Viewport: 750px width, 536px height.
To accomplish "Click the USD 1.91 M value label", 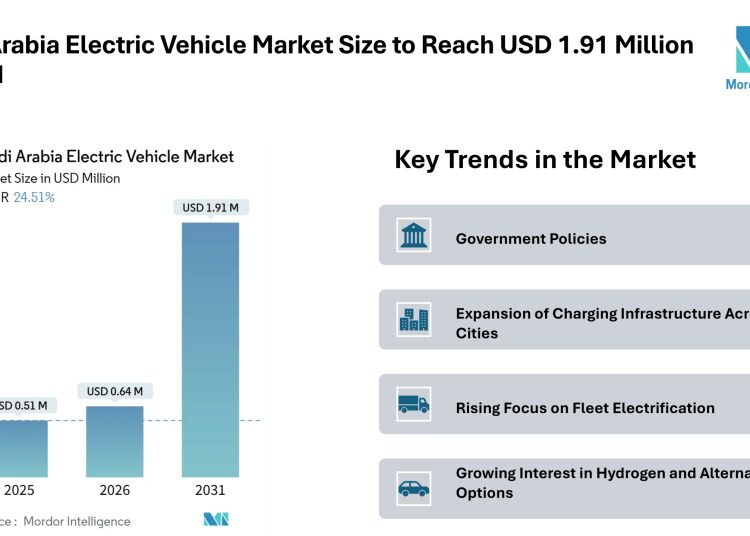I will click(x=210, y=208).
